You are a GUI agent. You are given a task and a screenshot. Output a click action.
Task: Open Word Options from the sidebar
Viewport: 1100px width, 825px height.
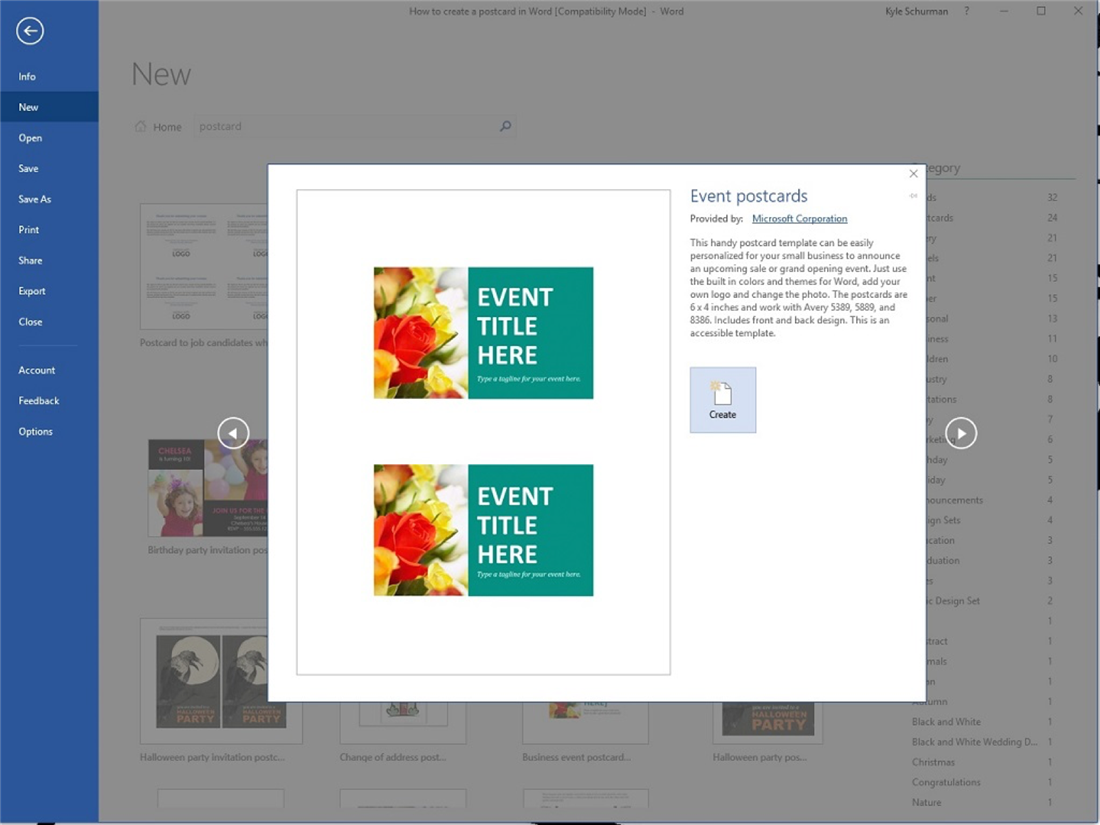35,432
